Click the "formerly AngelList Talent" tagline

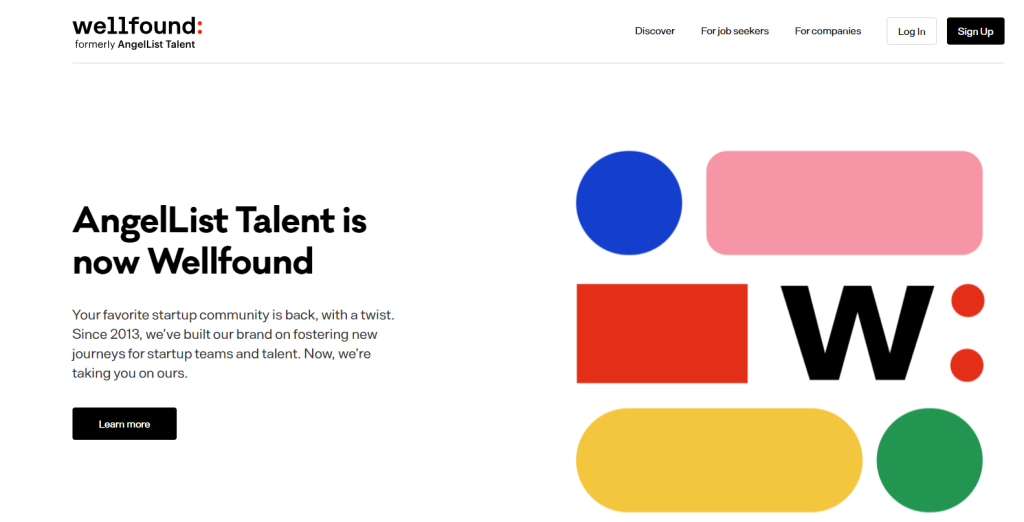(x=135, y=44)
